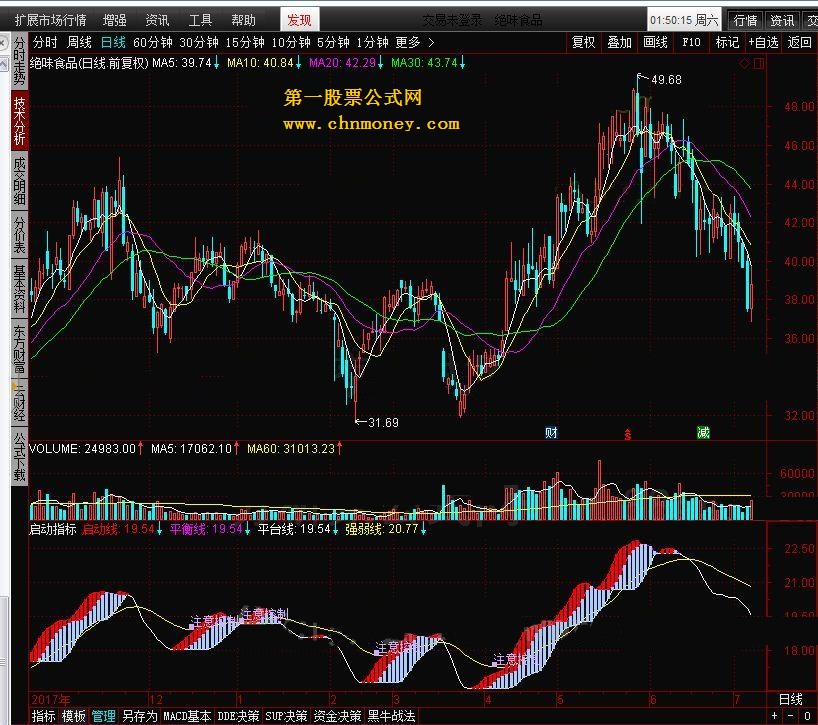Select the MACD基本 indicator tab

[187, 716]
